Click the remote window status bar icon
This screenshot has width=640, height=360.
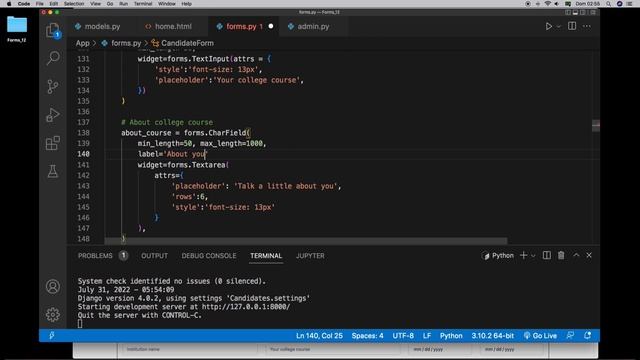coord(52,336)
